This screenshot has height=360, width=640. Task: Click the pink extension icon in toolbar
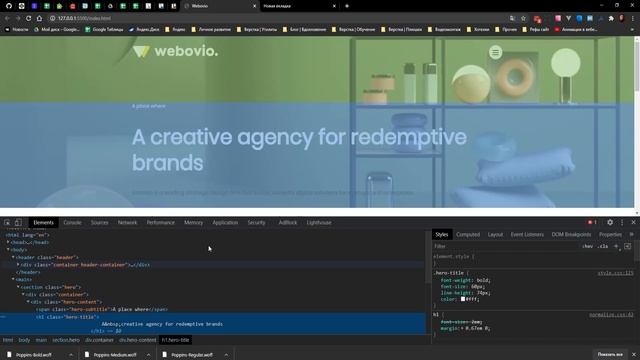(x=558, y=18)
